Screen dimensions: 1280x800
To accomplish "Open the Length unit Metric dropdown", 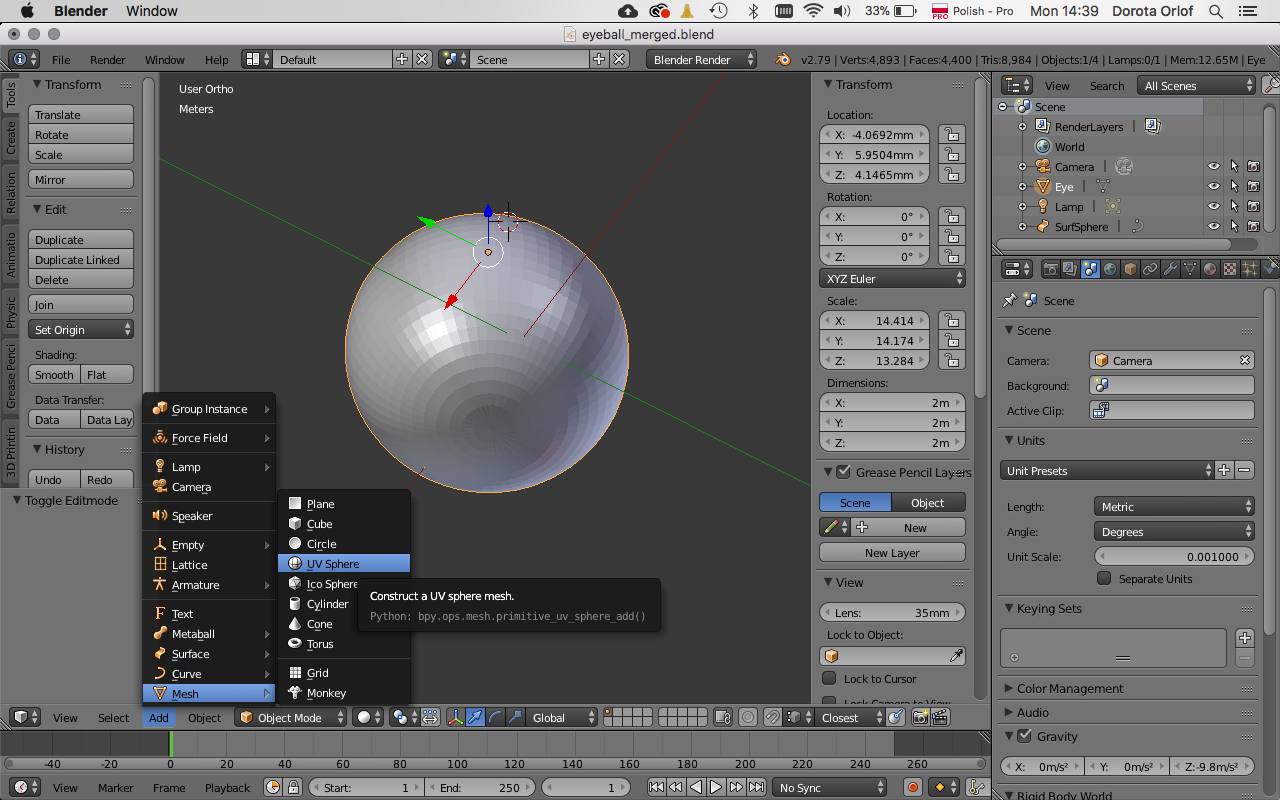I will click(1174, 507).
